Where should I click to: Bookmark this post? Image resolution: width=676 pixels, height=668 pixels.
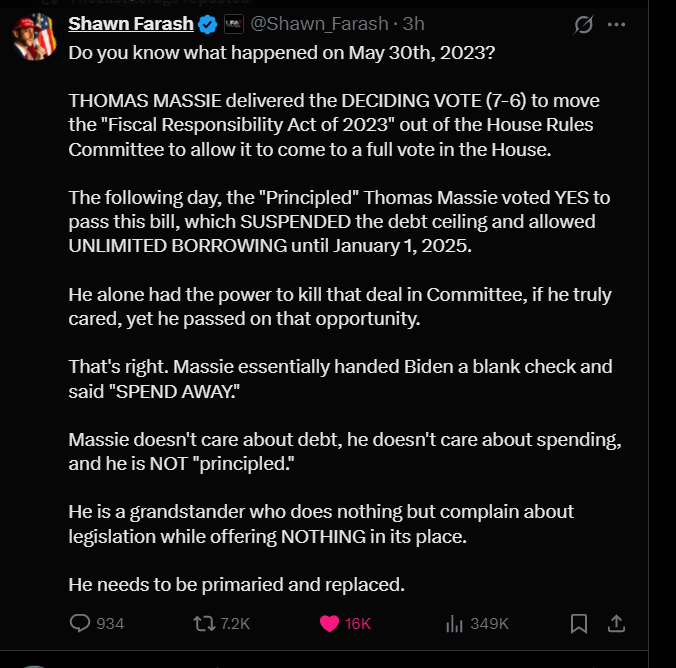(x=578, y=623)
